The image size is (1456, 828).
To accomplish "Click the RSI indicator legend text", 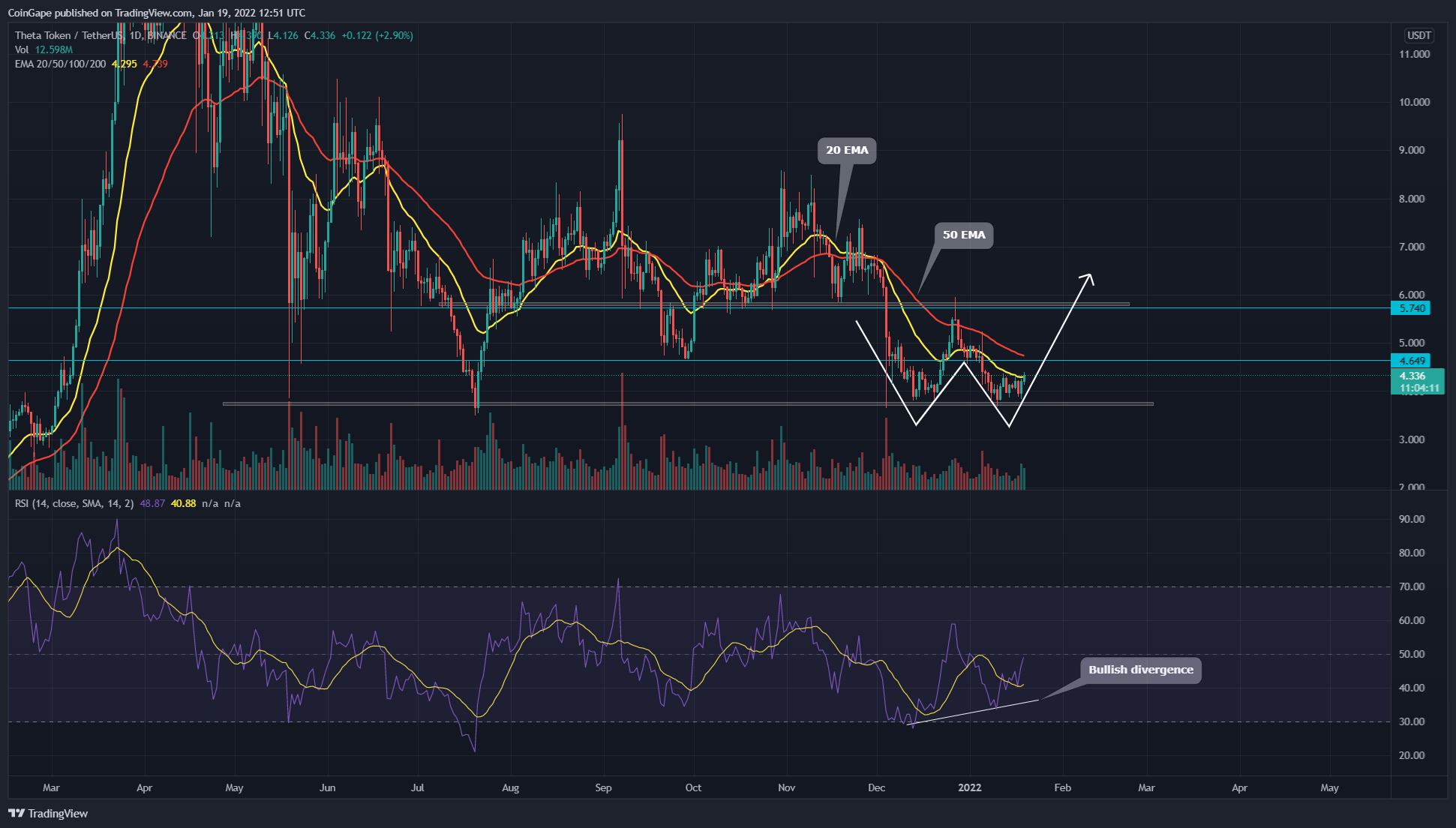I will tap(74, 503).
